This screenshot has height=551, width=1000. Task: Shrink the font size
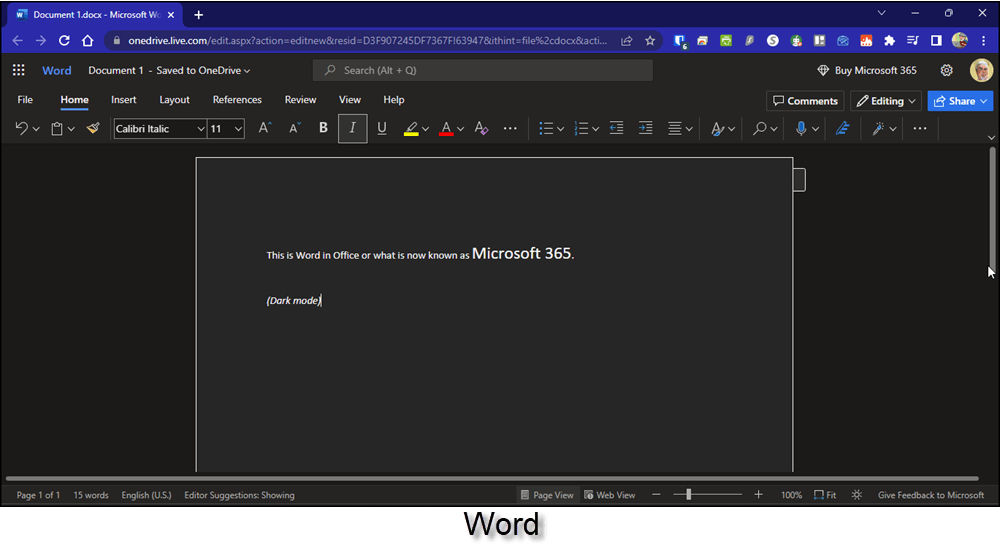[294, 128]
